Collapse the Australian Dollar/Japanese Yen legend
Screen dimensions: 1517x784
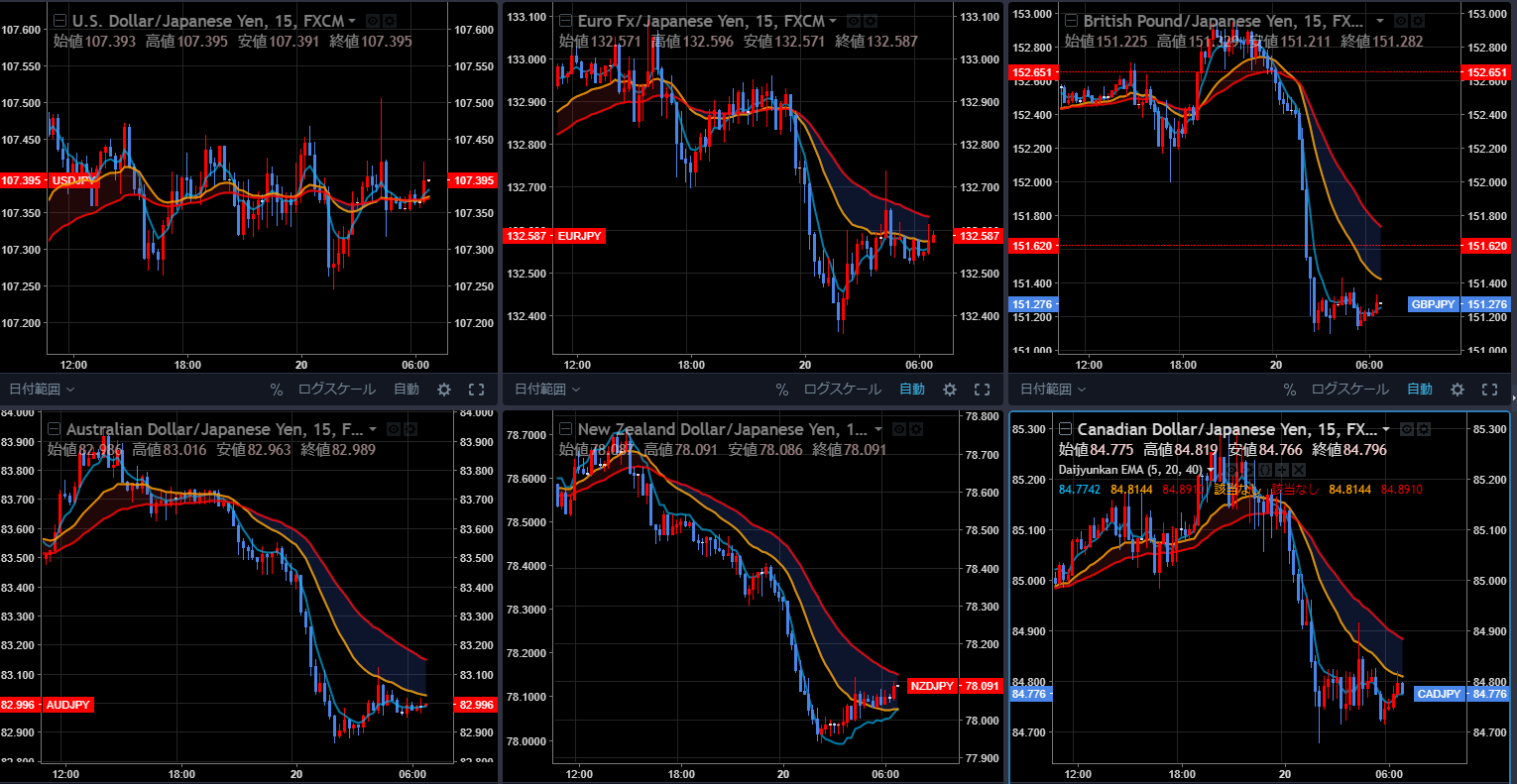54,429
